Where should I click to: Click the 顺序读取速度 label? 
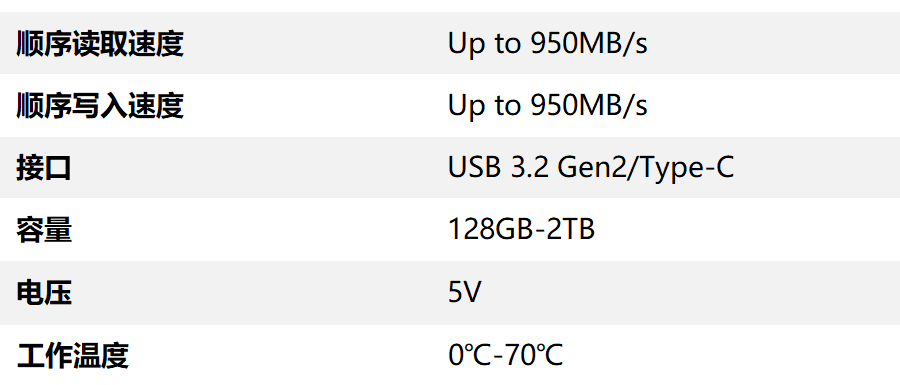pos(100,44)
